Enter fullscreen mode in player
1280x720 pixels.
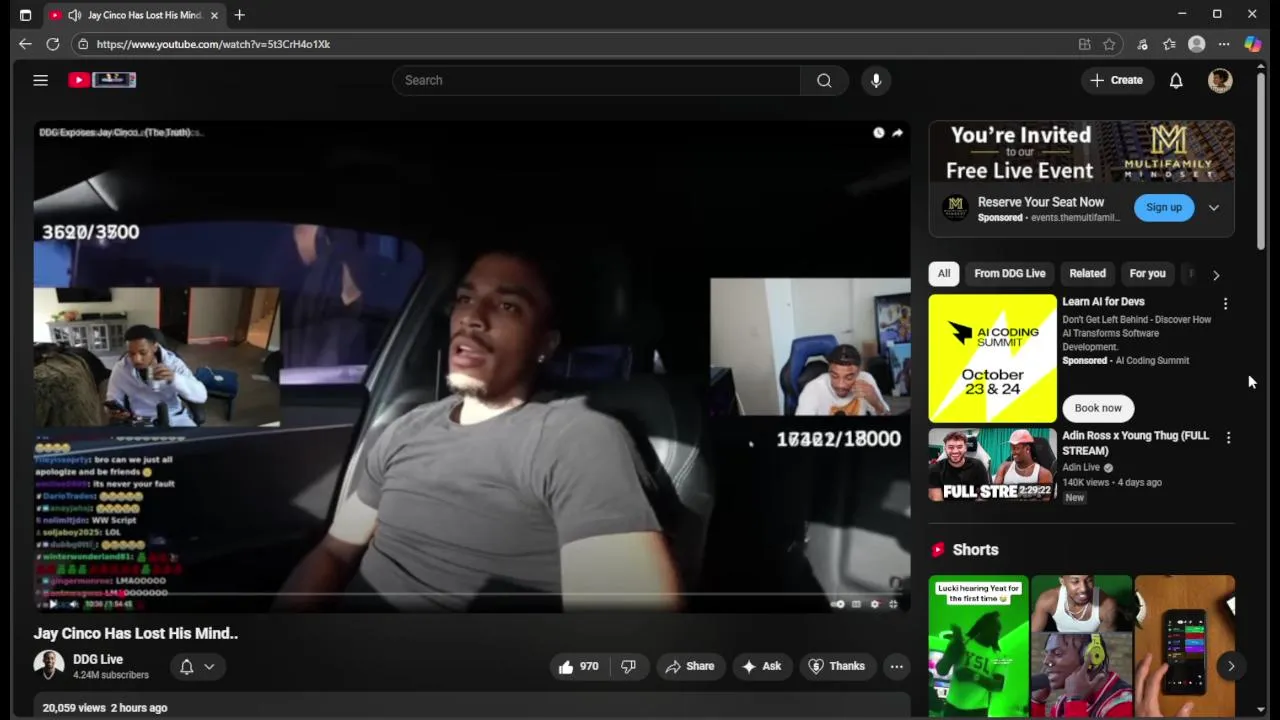point(894,604)
